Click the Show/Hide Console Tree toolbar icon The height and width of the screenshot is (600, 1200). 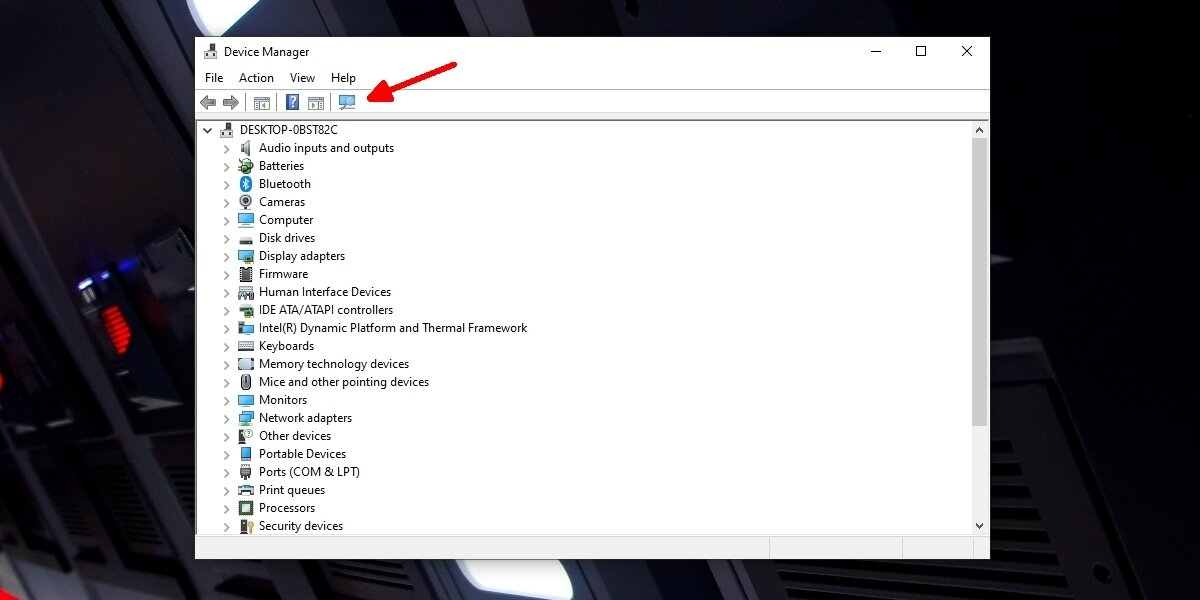[x=261, y=101]
